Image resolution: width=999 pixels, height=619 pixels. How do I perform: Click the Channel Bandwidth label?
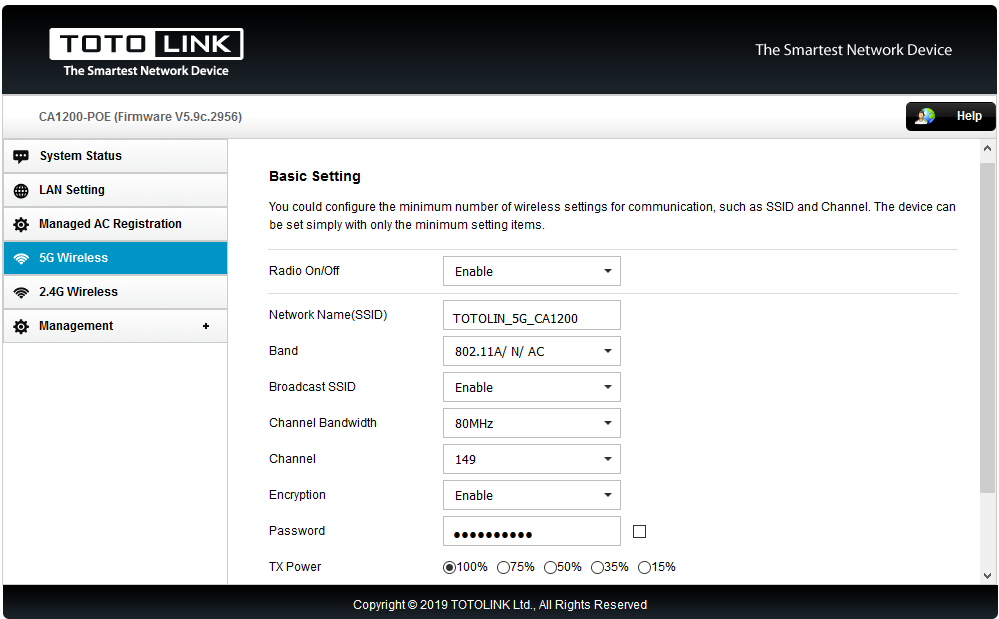[x=322, y=423]
